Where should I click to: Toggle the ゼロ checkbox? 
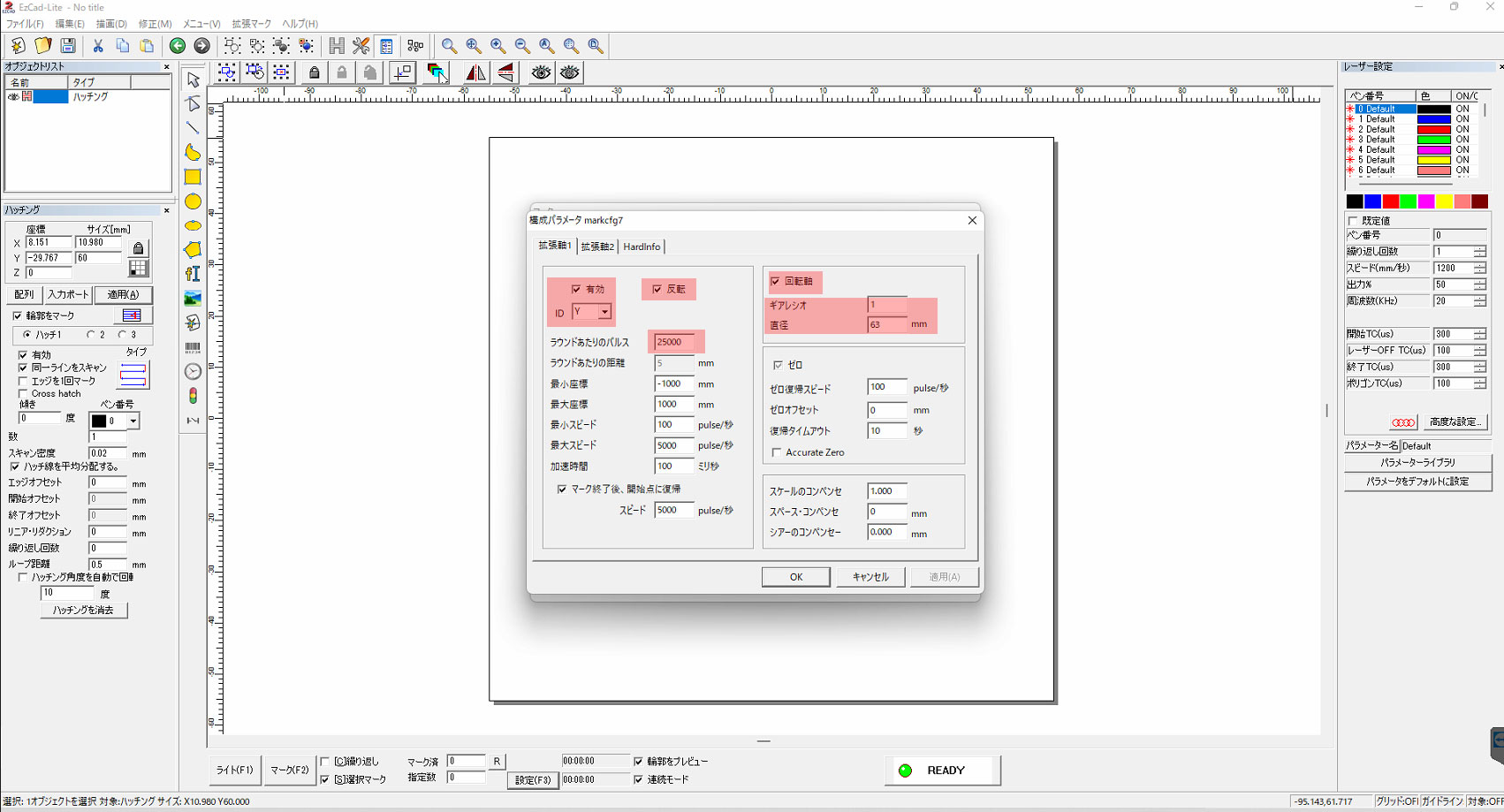[779, 365]
